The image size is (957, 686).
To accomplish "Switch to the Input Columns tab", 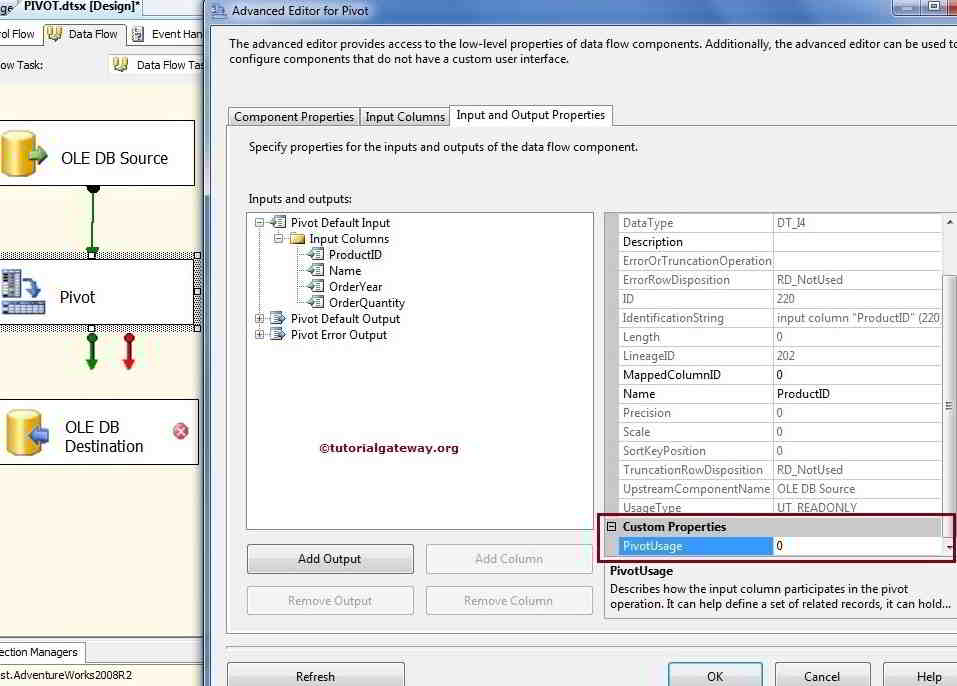I will [x=404, y=116].
